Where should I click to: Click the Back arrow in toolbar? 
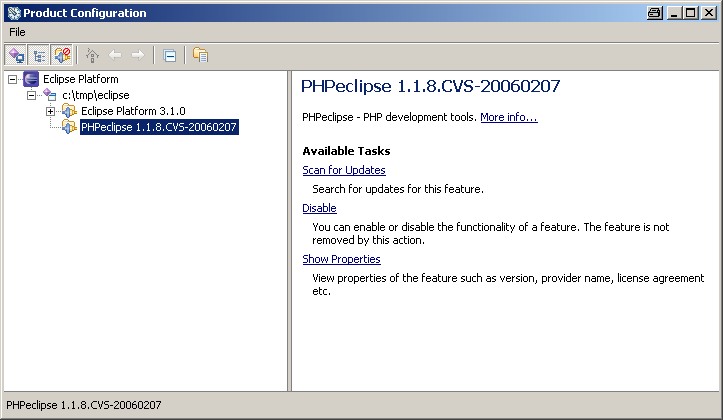click(115, 56)
